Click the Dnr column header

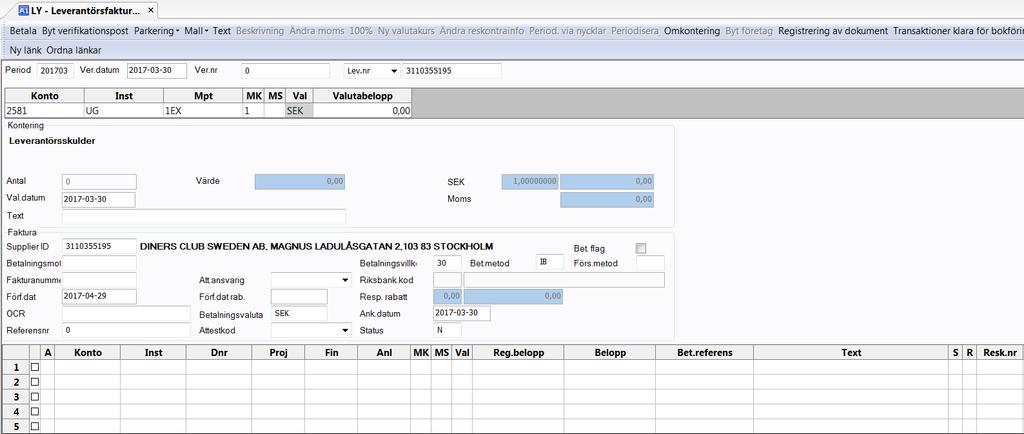coord(219,352)
